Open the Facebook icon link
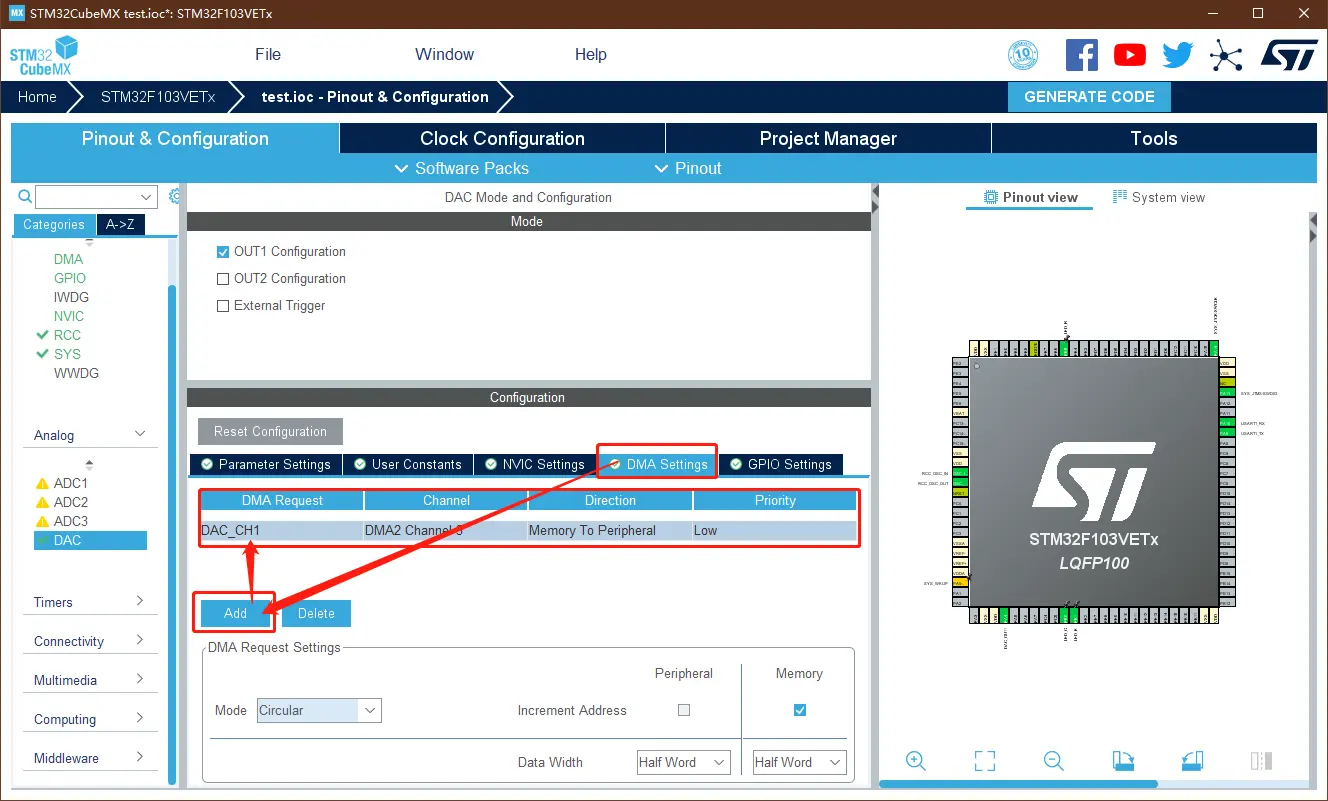 point(1082,55)
